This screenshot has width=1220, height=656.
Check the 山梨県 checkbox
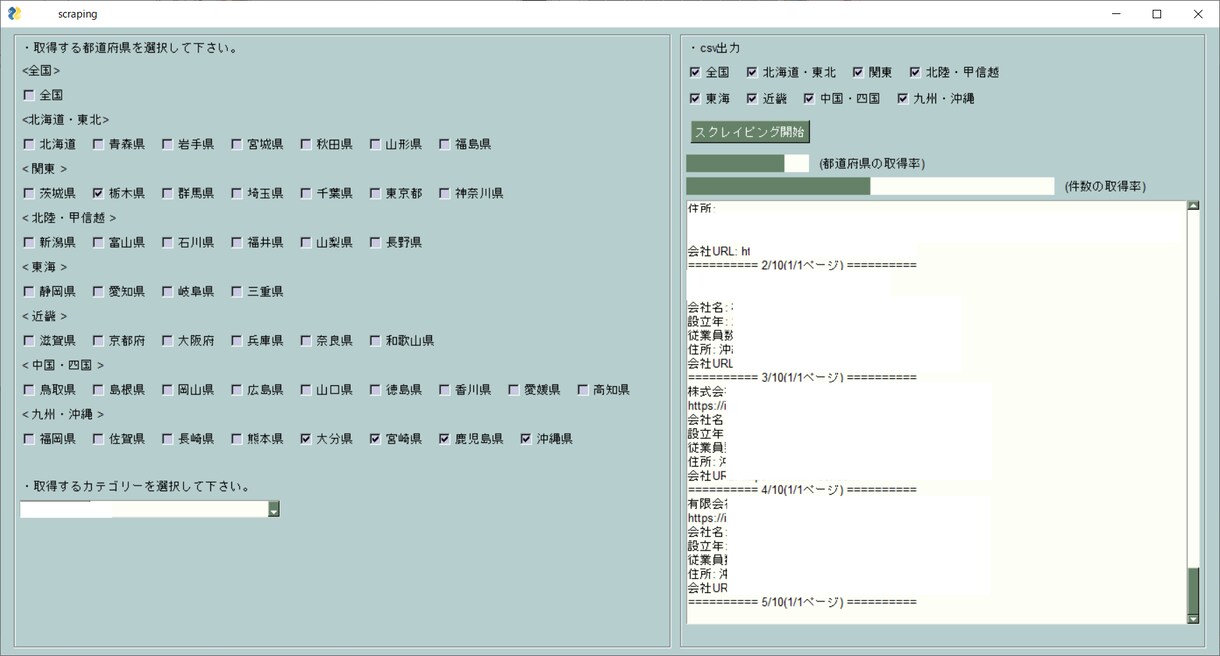coord(306,242)
